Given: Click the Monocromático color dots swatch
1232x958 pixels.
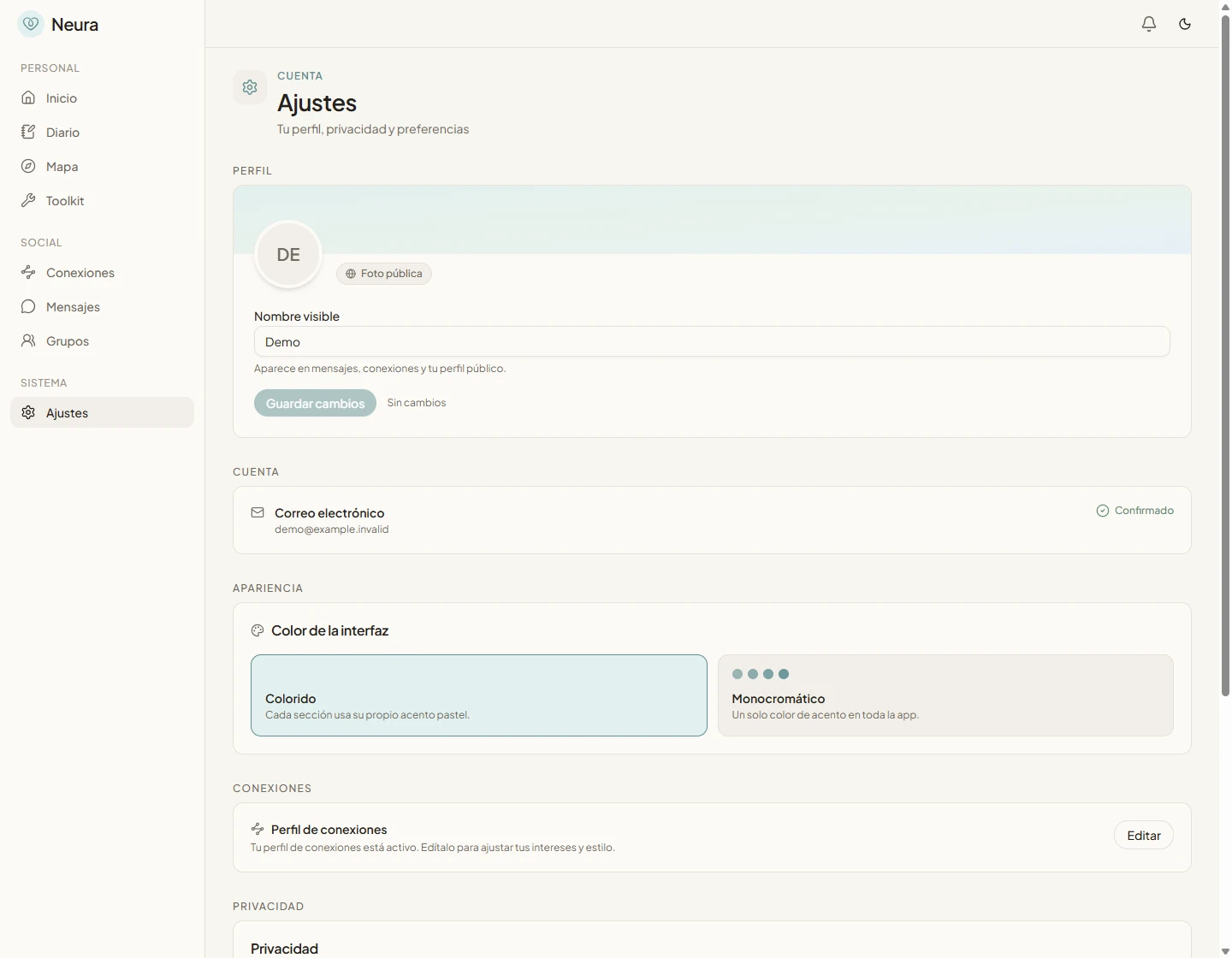Looking at the screenshot, I should (761, 674).
